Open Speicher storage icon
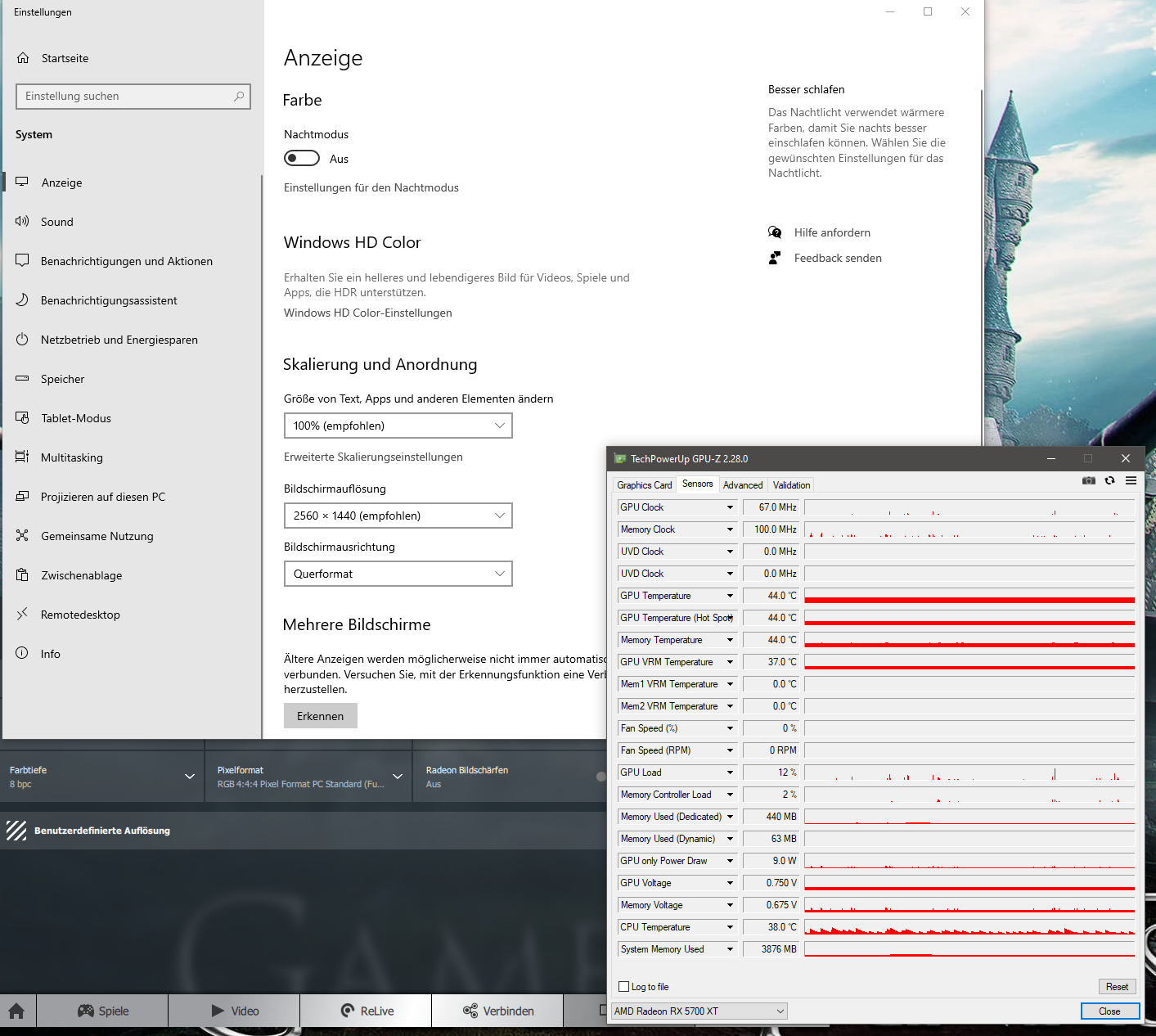Screen dimensions: 1156x1036 click(x=22, y=378)
